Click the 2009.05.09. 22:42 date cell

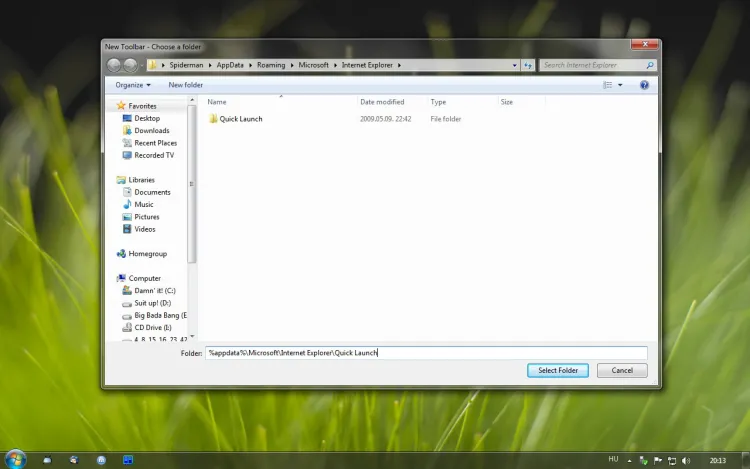pos(386,119)
